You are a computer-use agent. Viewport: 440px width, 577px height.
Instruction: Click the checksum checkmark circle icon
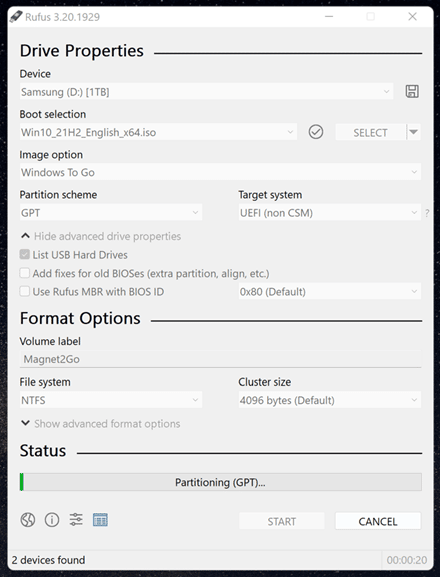pyautogui.click(x=316, y=132)
